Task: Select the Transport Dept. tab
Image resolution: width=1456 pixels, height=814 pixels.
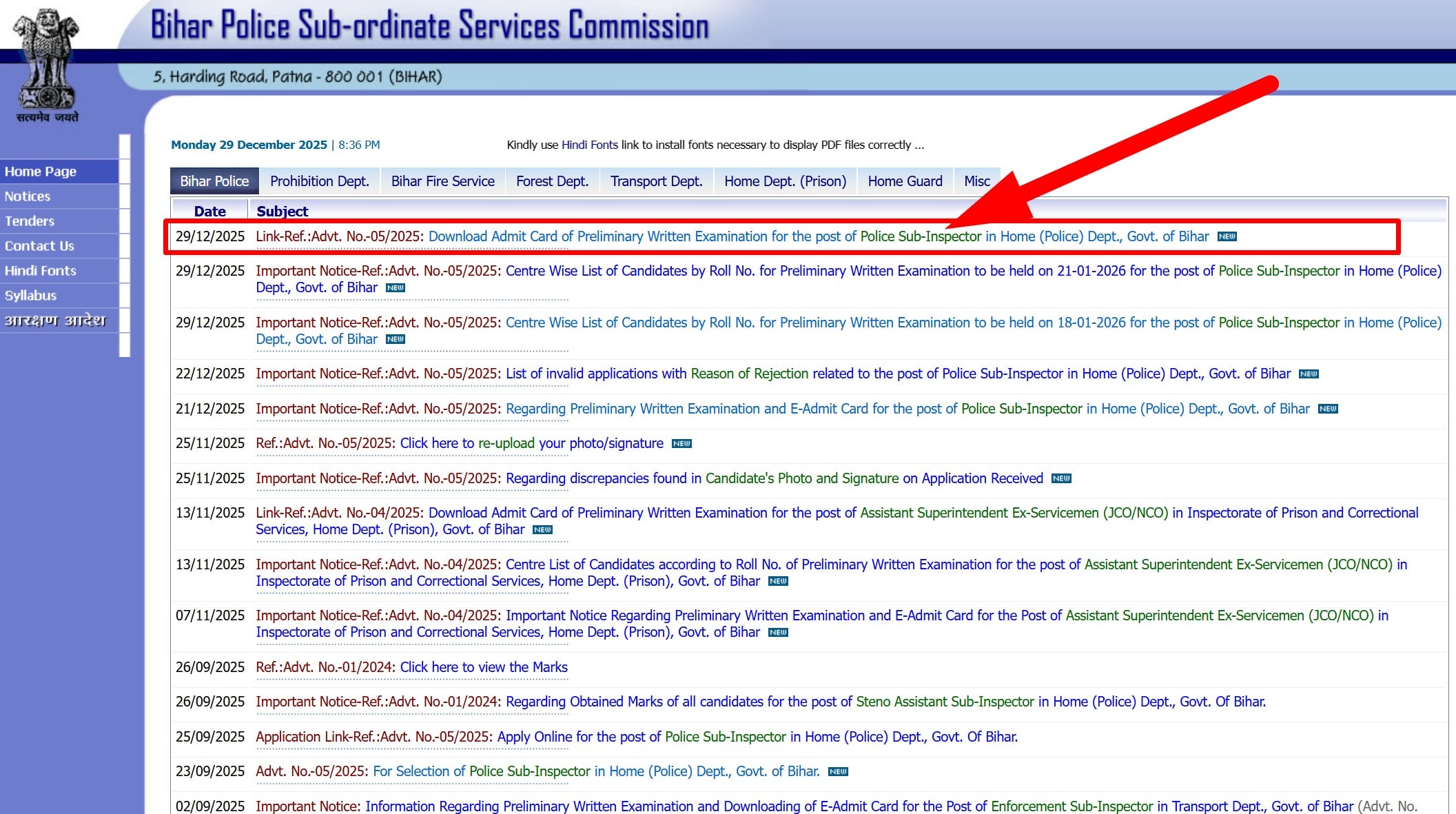Action: point(656,181)
